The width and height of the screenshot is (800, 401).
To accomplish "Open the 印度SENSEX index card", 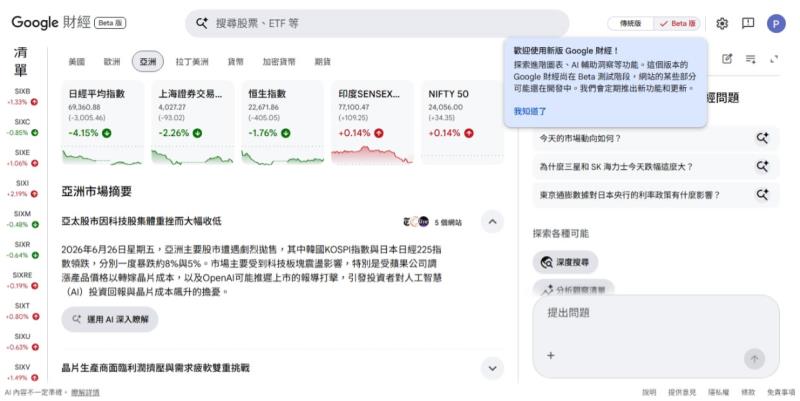I will click(x=372, y=122).
